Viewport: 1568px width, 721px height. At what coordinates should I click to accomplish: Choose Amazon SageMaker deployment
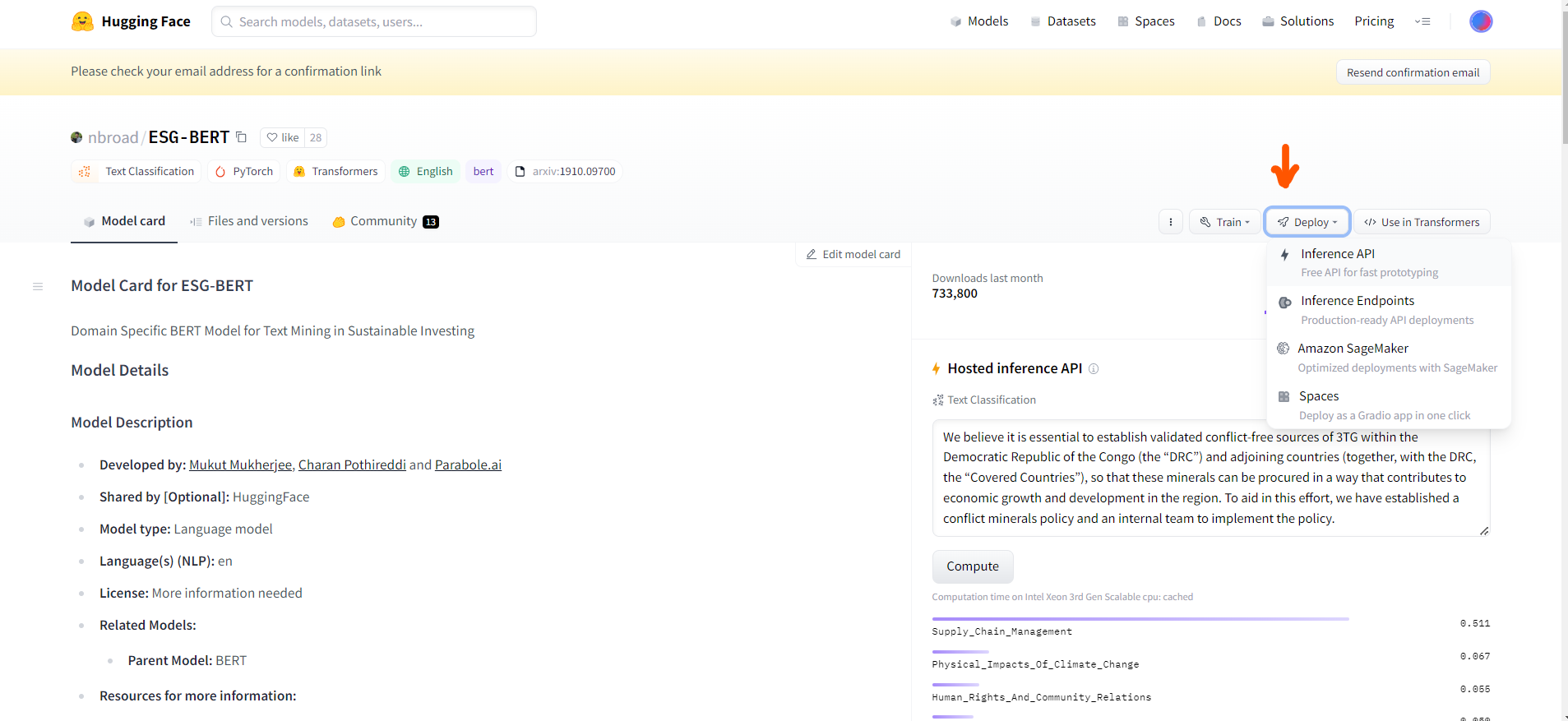click(x=1389, y=358)
